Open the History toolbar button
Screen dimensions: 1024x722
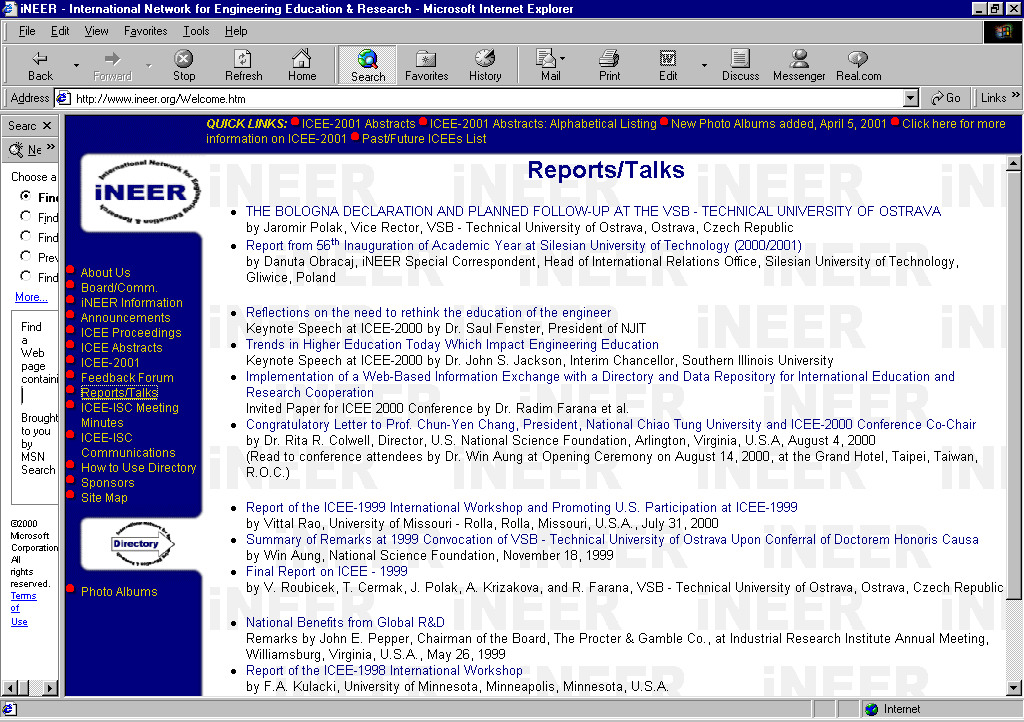pyautogui.click(x=485, y=65)
